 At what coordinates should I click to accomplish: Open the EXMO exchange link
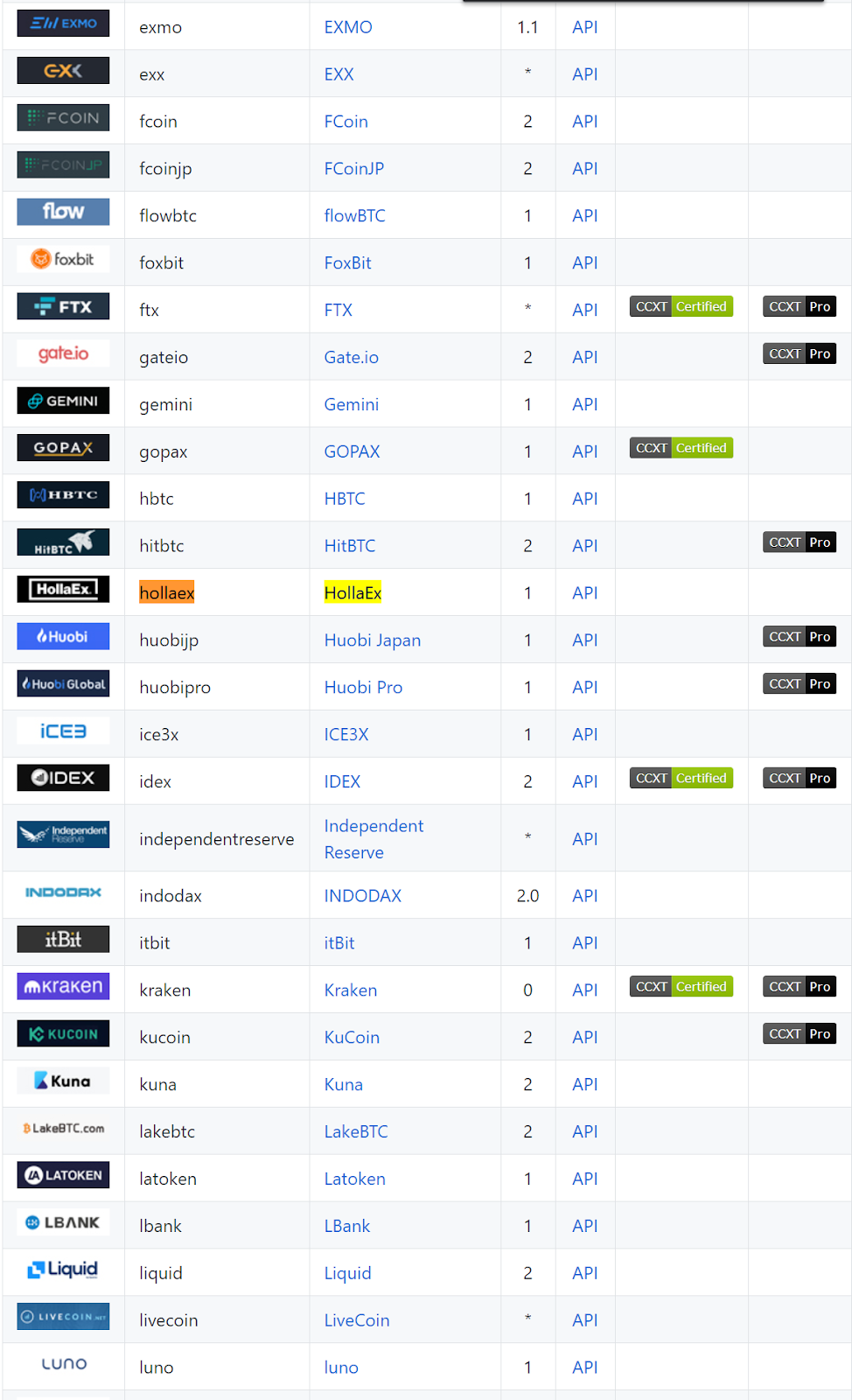pyautogui.click(x=348, y=27)
